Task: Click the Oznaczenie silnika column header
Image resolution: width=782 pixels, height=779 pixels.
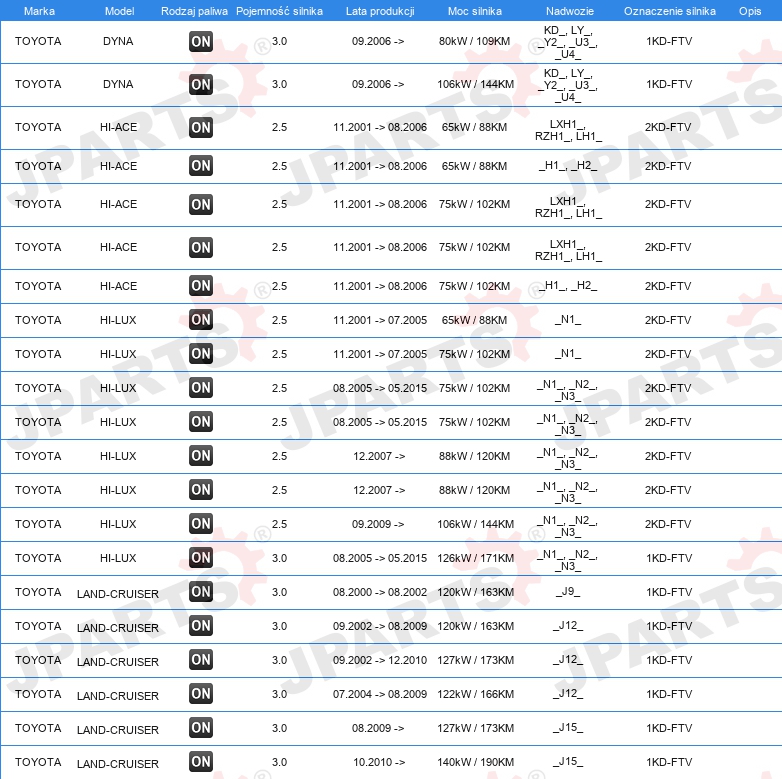Action: coord(670,11)
